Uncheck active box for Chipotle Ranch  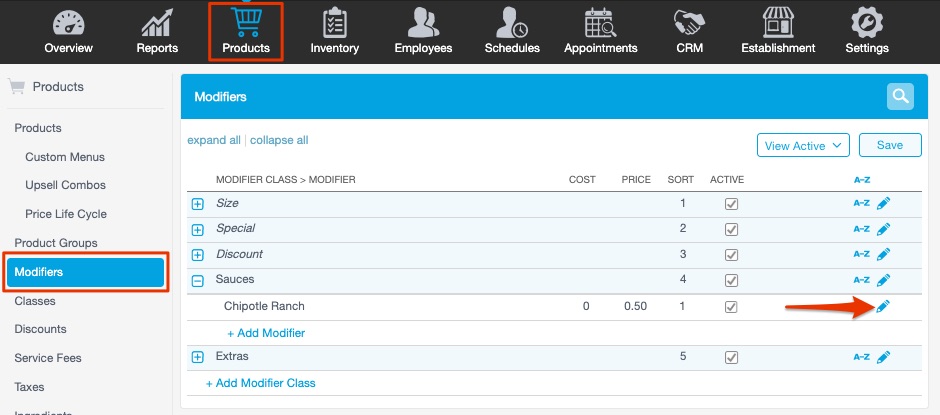coord(731,307)
